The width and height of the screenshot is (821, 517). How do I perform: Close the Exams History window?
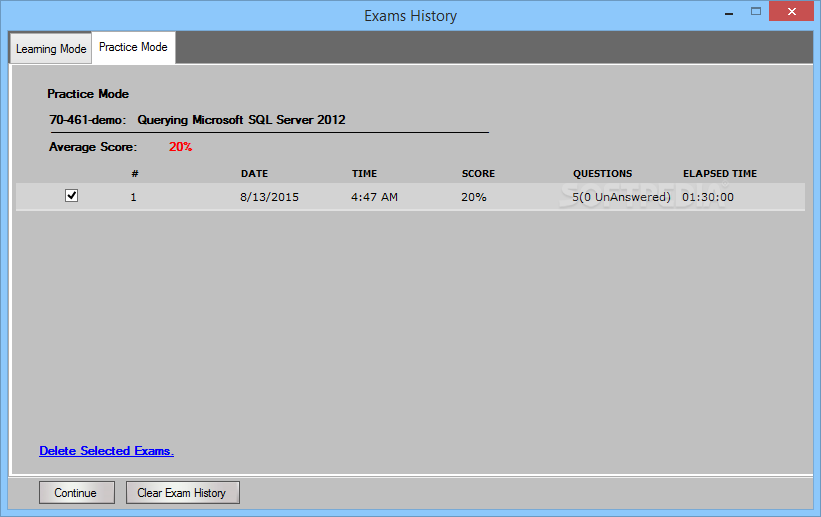(x=792, y=12)
